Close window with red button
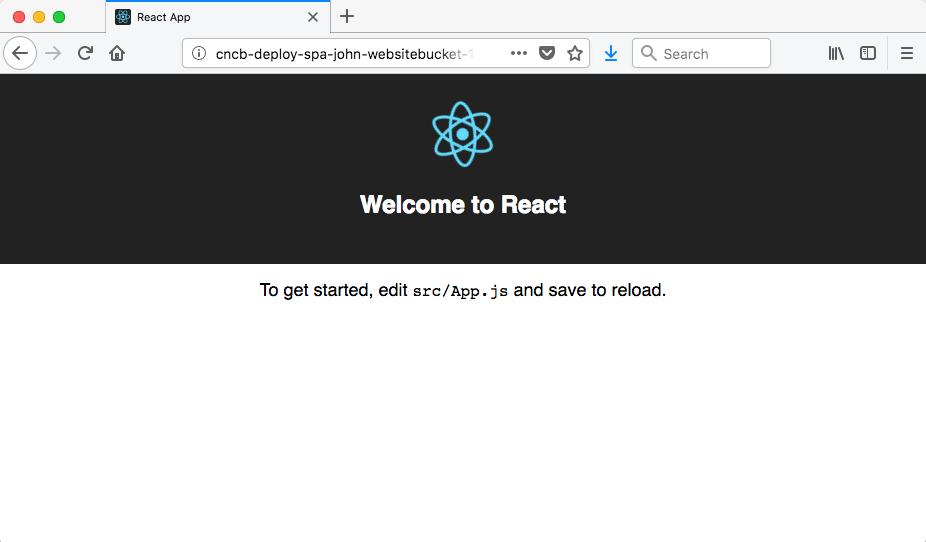This screenshot has height=542, width=926. tap(19, 17)
